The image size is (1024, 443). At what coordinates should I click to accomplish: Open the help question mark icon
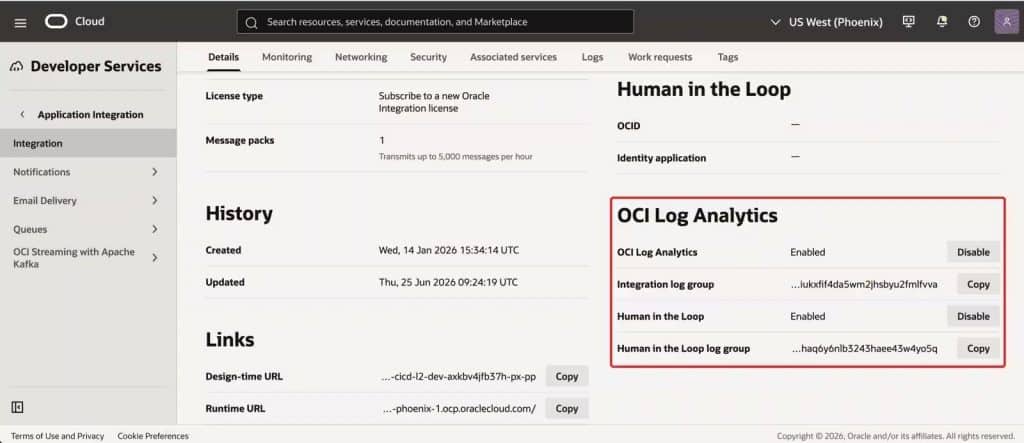coord(974,22)
